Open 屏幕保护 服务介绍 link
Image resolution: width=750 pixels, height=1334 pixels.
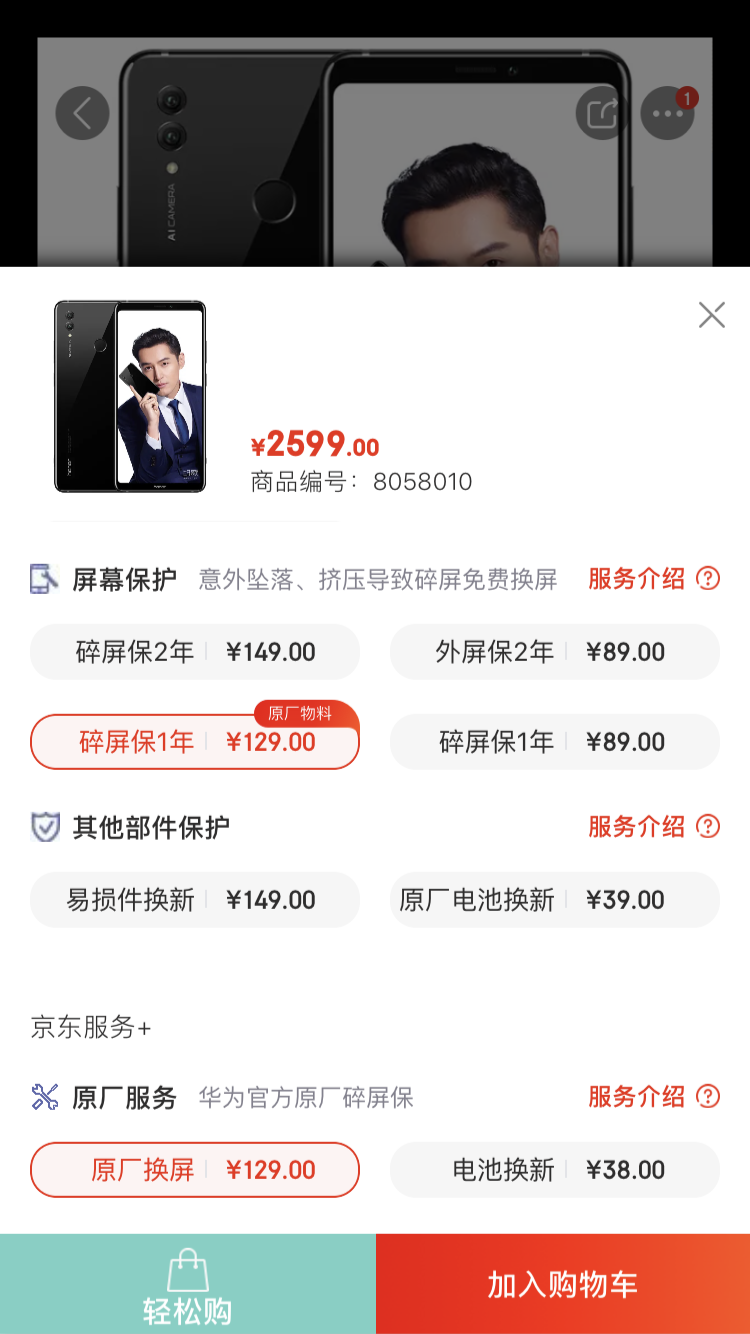pyautogui.click(x=636, y=578)
